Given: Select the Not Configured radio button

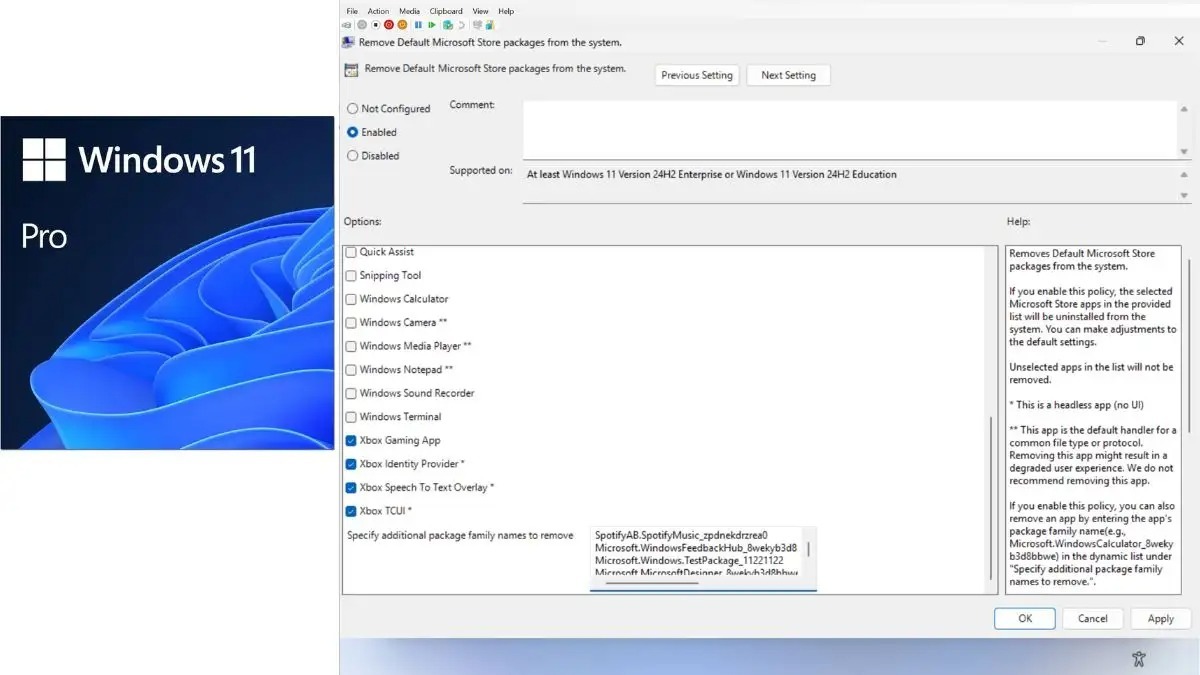Looking at the screenshot, I should [x=352, y=109].
